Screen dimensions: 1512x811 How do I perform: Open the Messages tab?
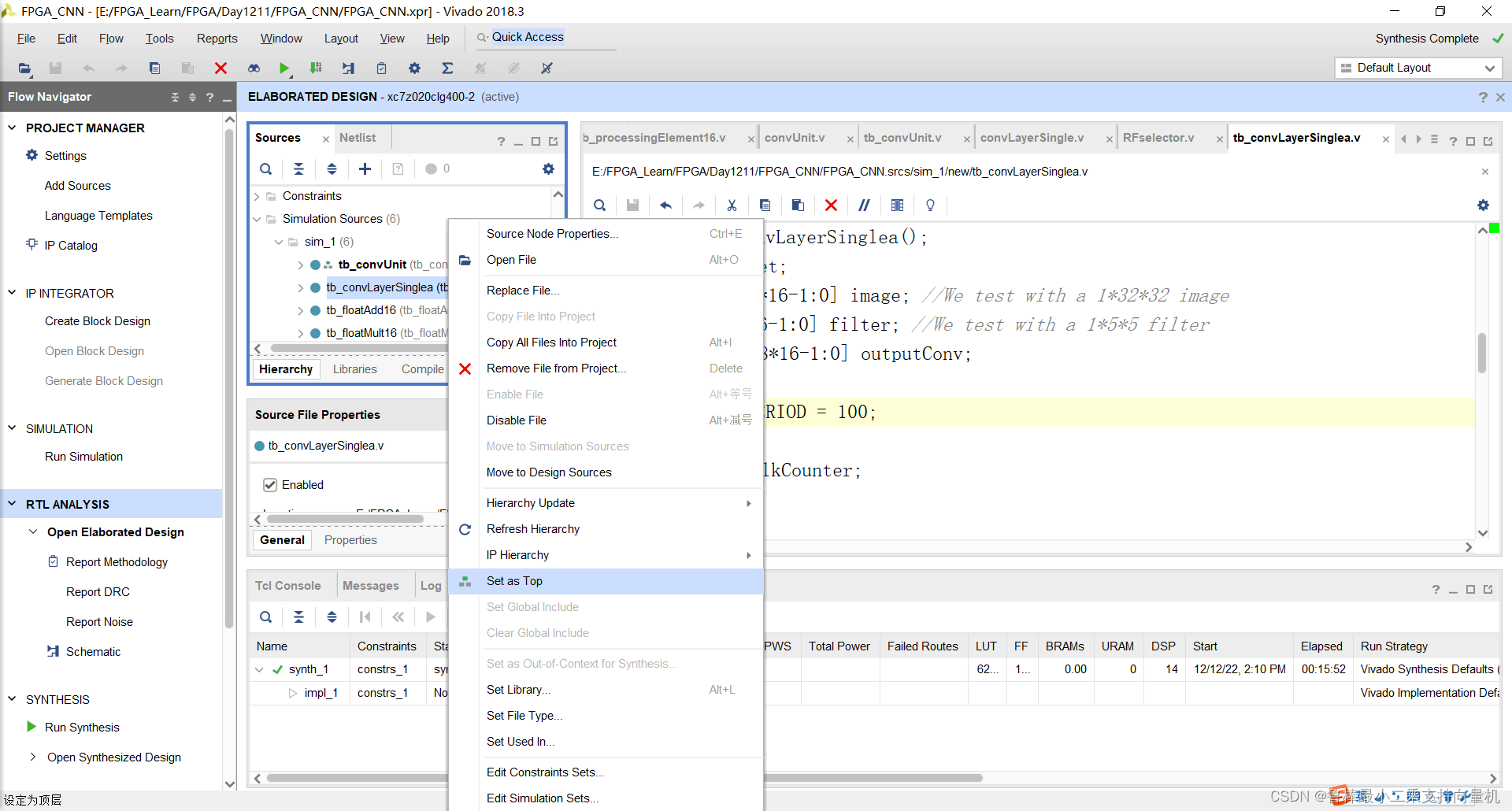(x=370, y=586)
